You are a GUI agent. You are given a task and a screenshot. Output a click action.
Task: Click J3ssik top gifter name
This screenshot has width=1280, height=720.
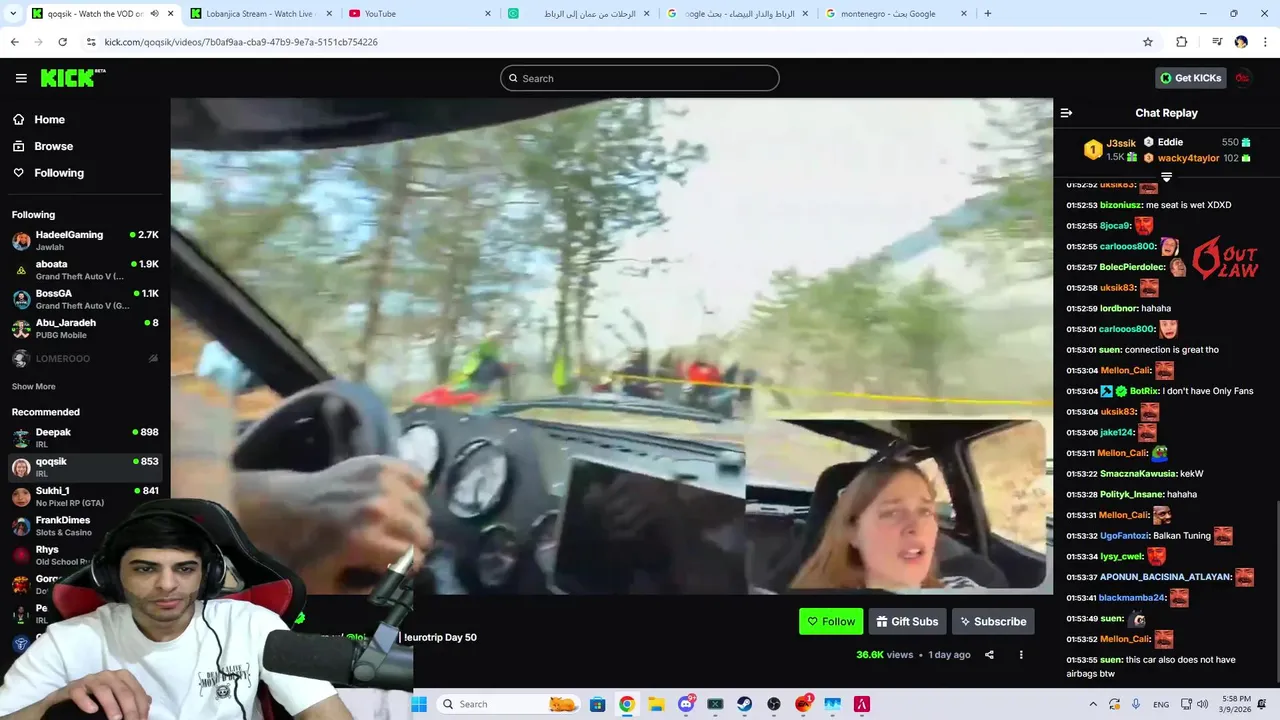pos(1121,143)
